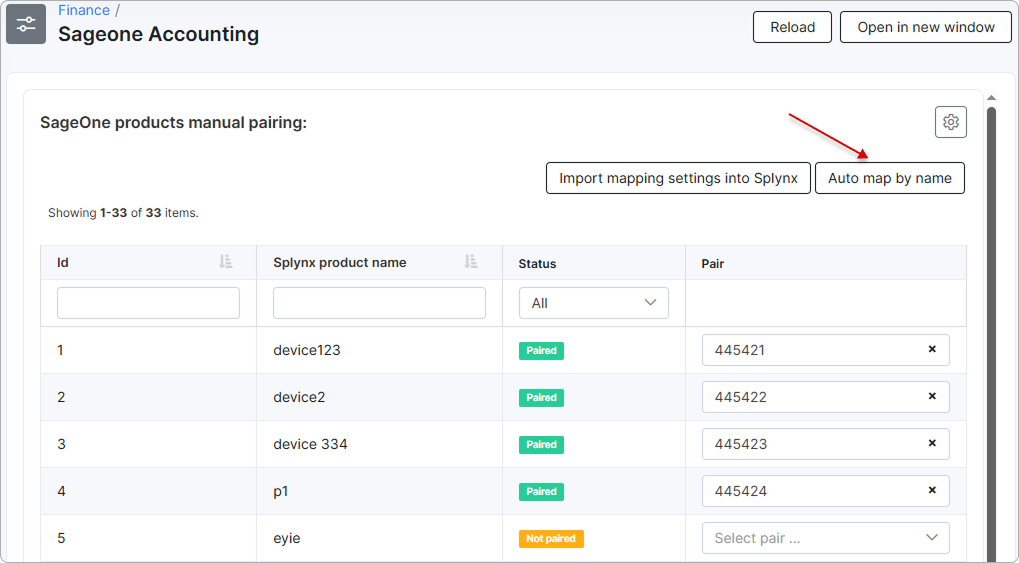Viewport: 1019px width, 563px height.
Task: Open the table settings gear icon
Action: point(951,122)
